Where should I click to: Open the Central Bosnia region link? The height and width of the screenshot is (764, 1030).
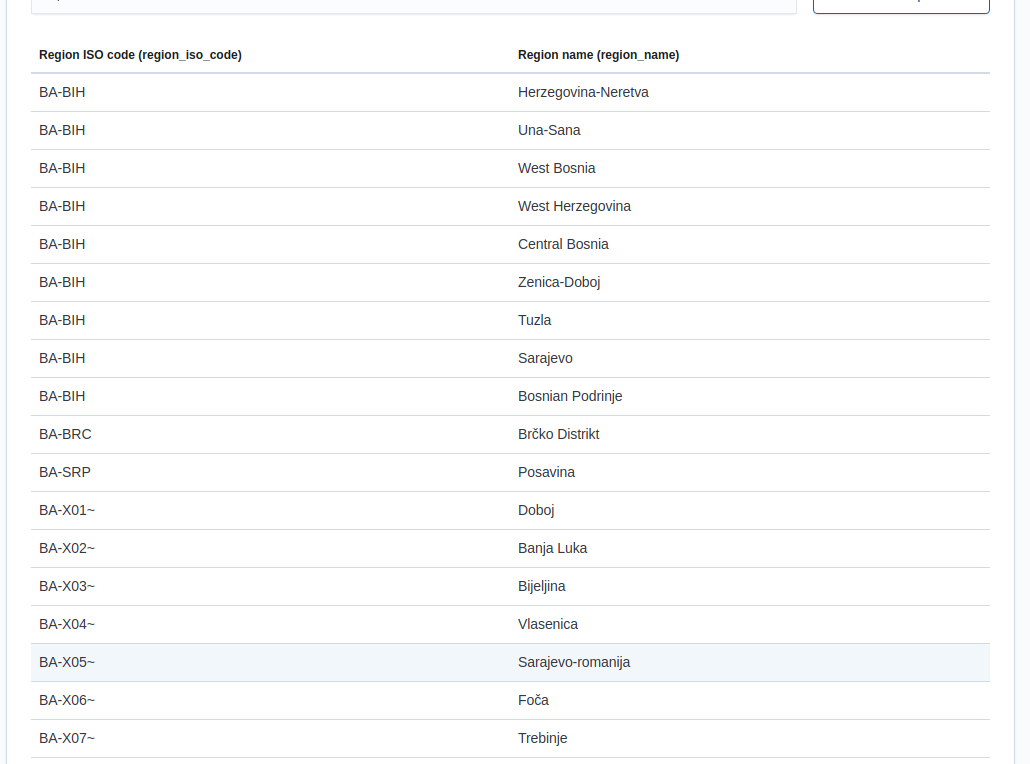pos(562,244)
